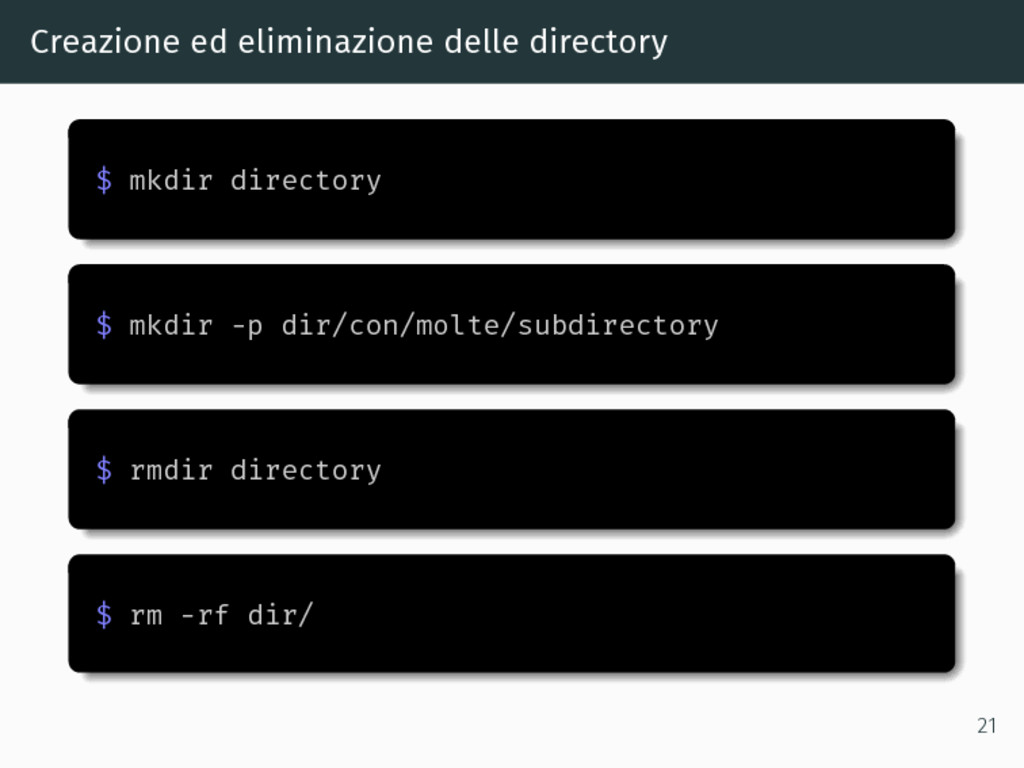This screenshot has height=768, width=1024.
Task: Click the dollar prompt before 'rm -rf'
Action: tap(104, 615)
